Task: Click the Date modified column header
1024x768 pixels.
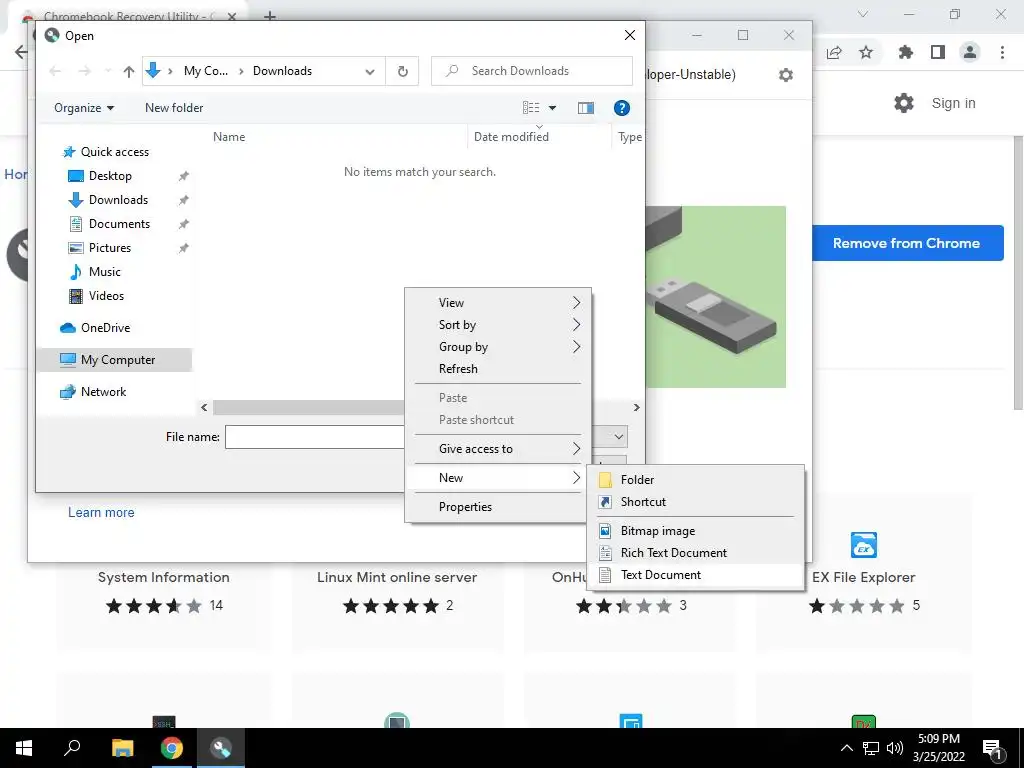Action: [511, 136]
